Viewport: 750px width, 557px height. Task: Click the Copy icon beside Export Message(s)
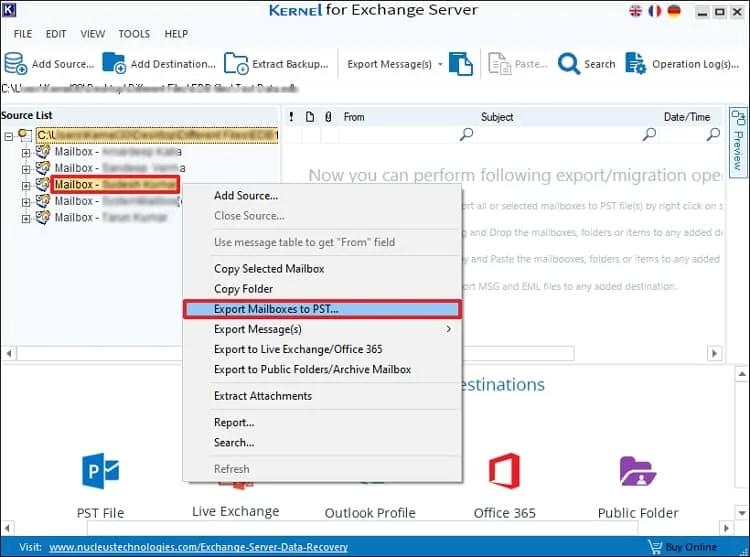(x=461, y=64)
